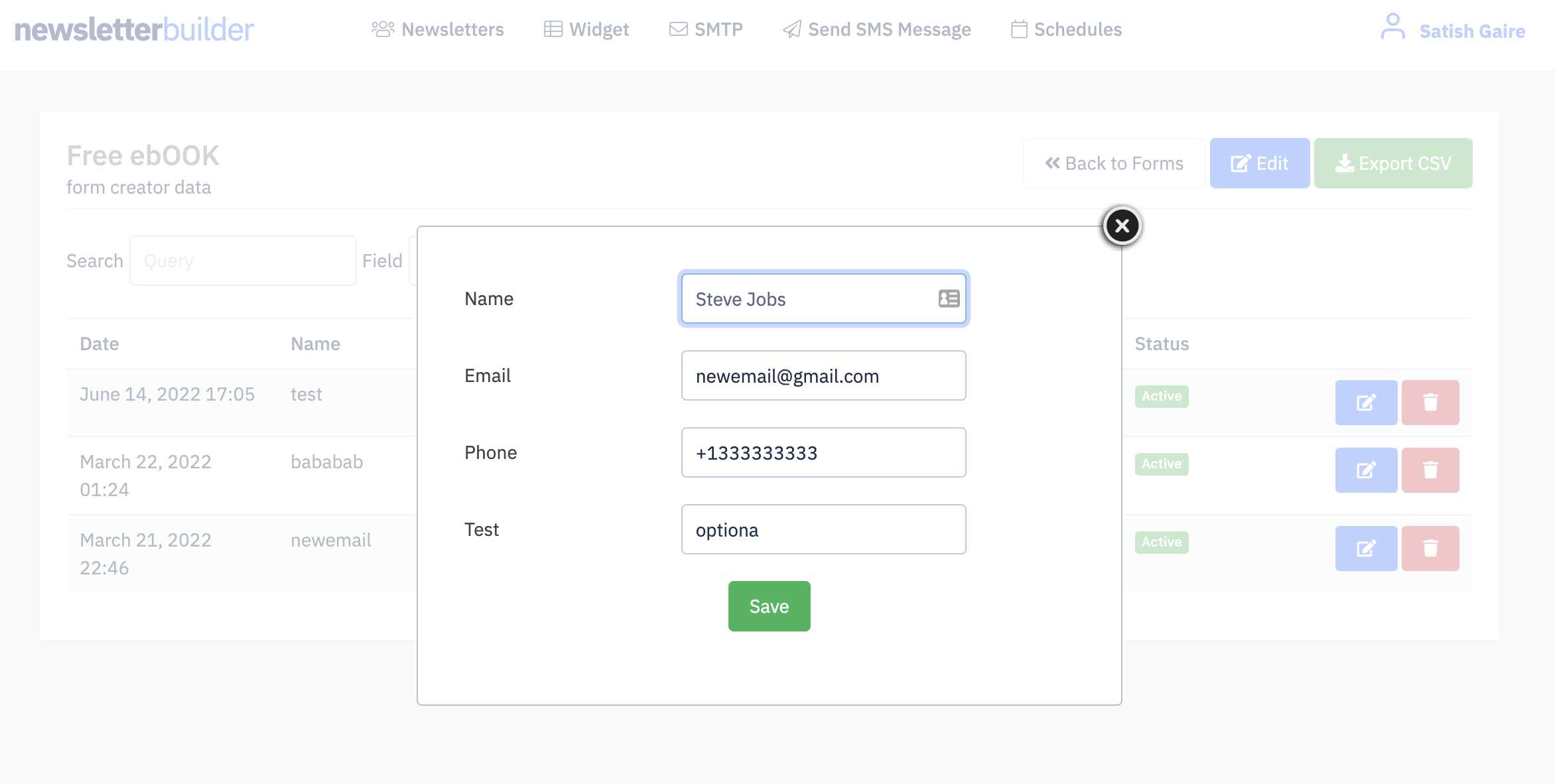Edit the June 14, 2022 test entry
This screenshot has height=784, width=1555.
click(1366, 403)
